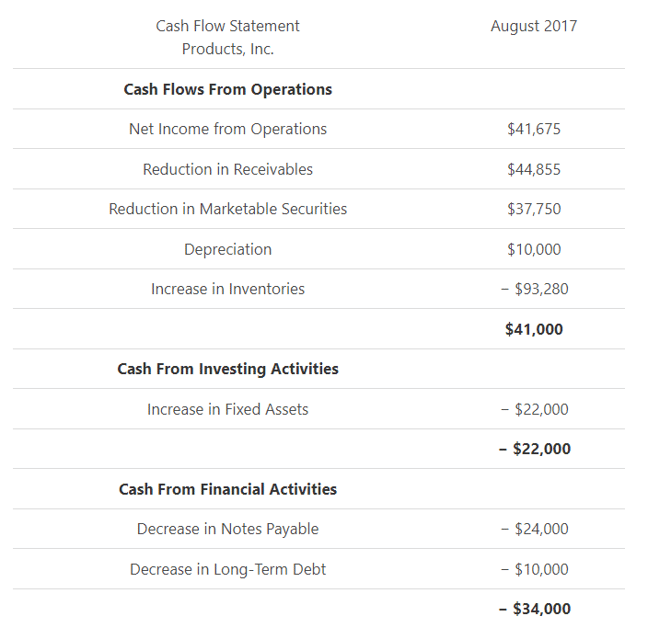This screenshot has height=639, width=648.
Task: Click the − $93,280 inventories amount
Action: tap(533, 289)
